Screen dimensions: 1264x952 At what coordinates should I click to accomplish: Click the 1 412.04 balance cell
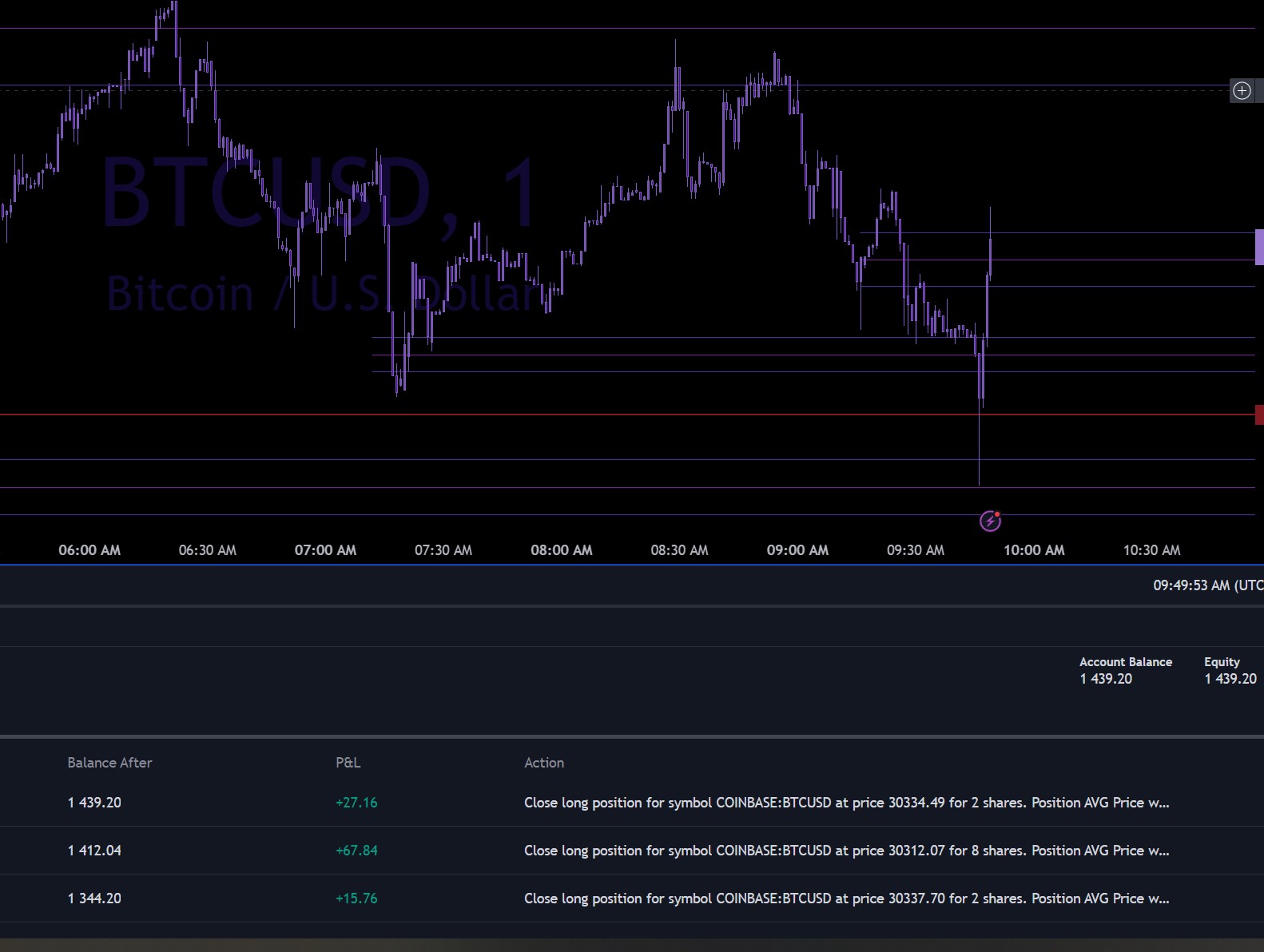pos(94,851)
